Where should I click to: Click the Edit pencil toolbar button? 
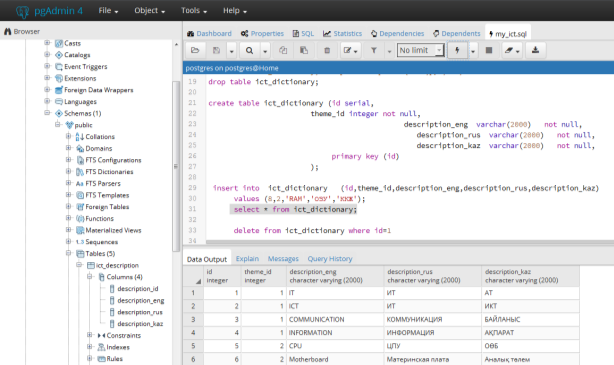point(350,50)
